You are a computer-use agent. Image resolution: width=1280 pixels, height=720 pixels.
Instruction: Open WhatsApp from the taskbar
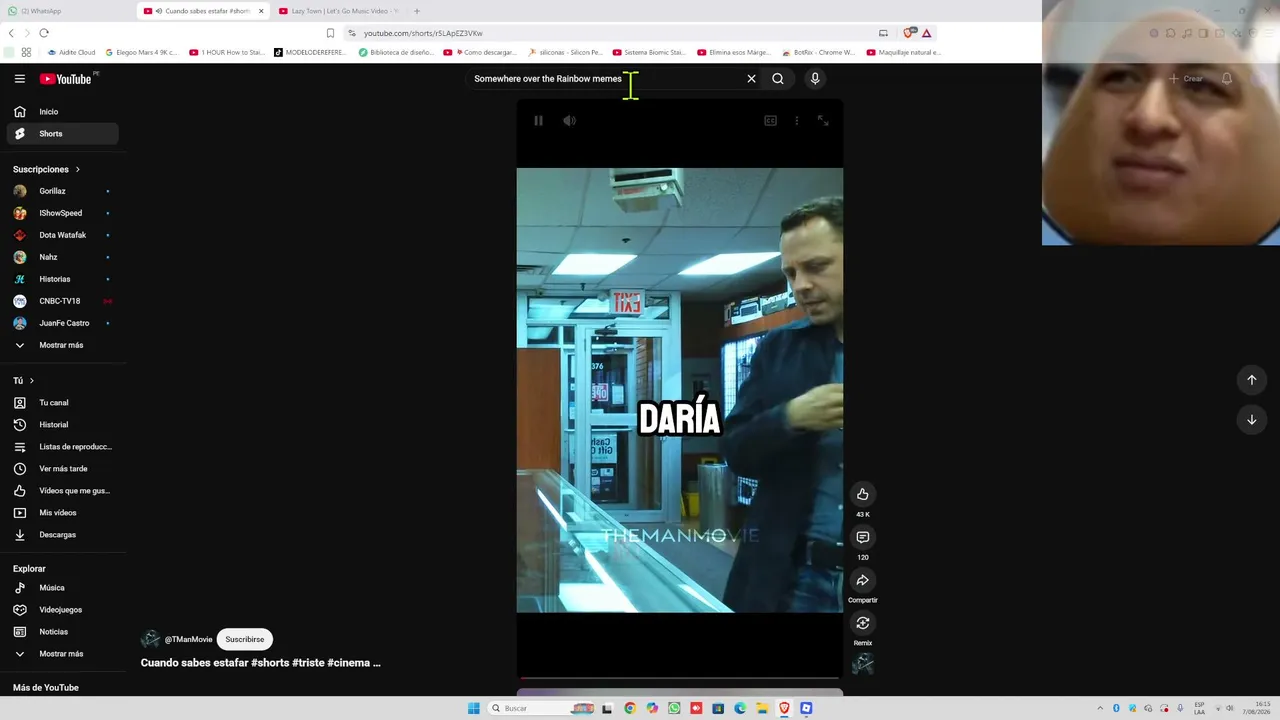(x=674, y=708)
